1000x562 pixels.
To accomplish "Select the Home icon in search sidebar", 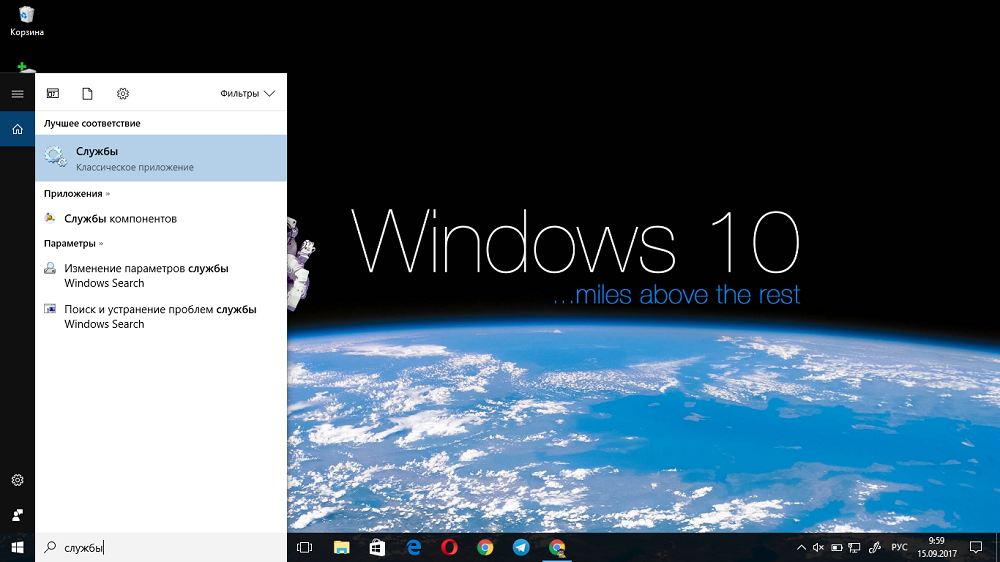I will (x=17, y=129).
